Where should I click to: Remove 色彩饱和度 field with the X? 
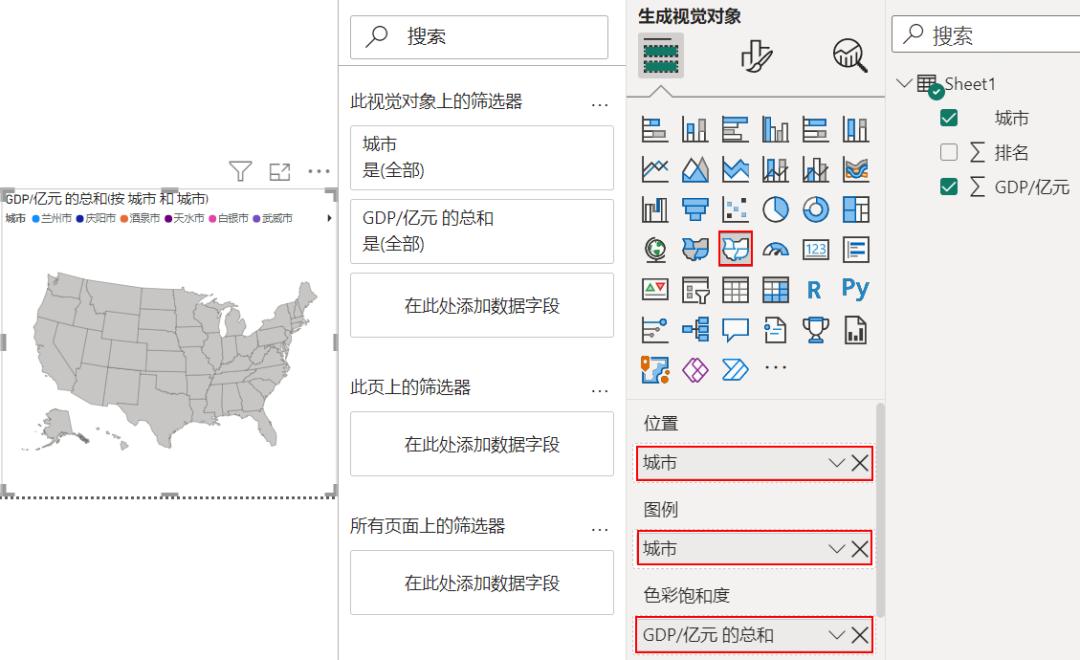click(862, 634)
